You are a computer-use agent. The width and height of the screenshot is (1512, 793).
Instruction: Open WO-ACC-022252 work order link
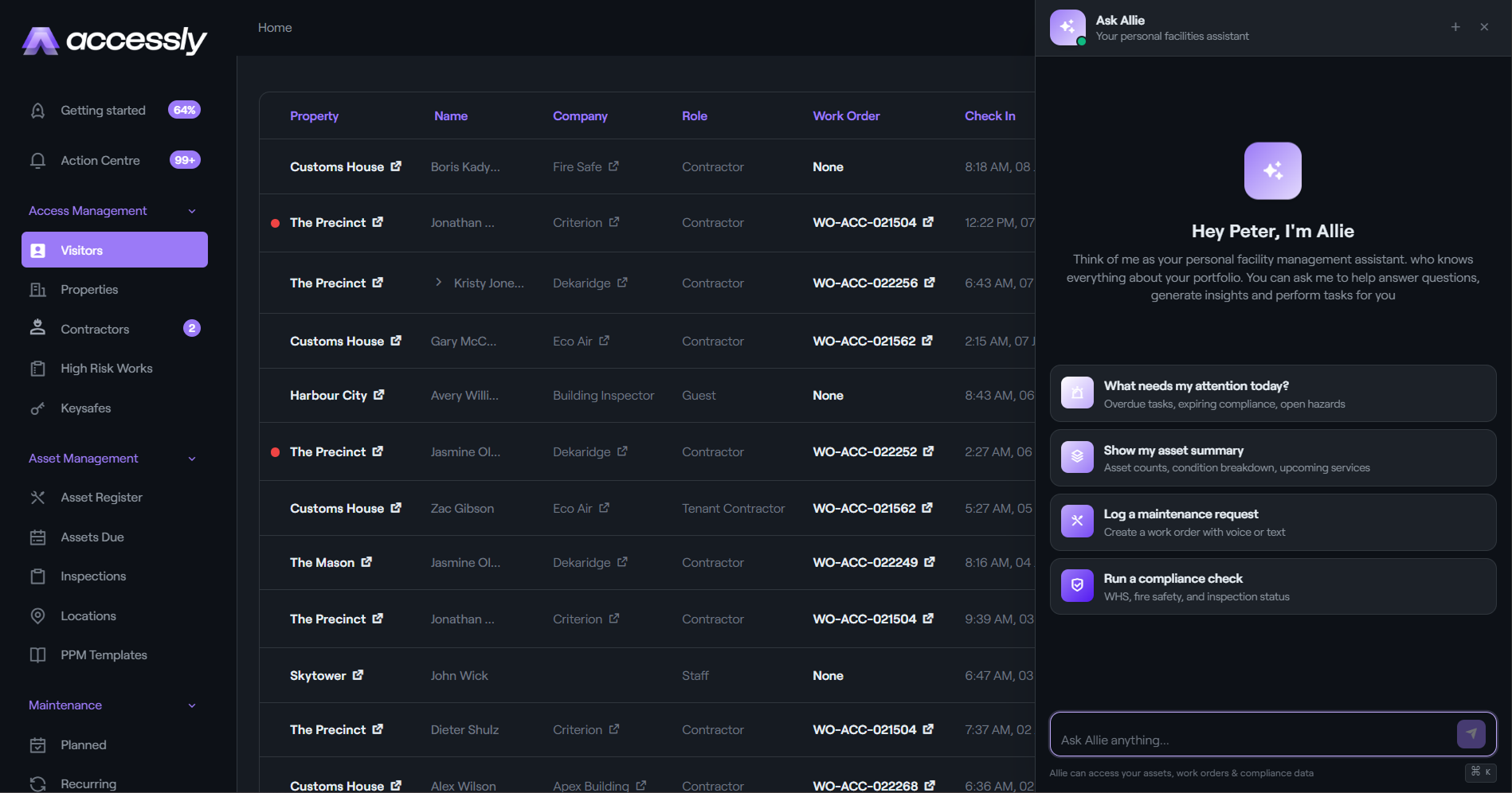(864, 451)
